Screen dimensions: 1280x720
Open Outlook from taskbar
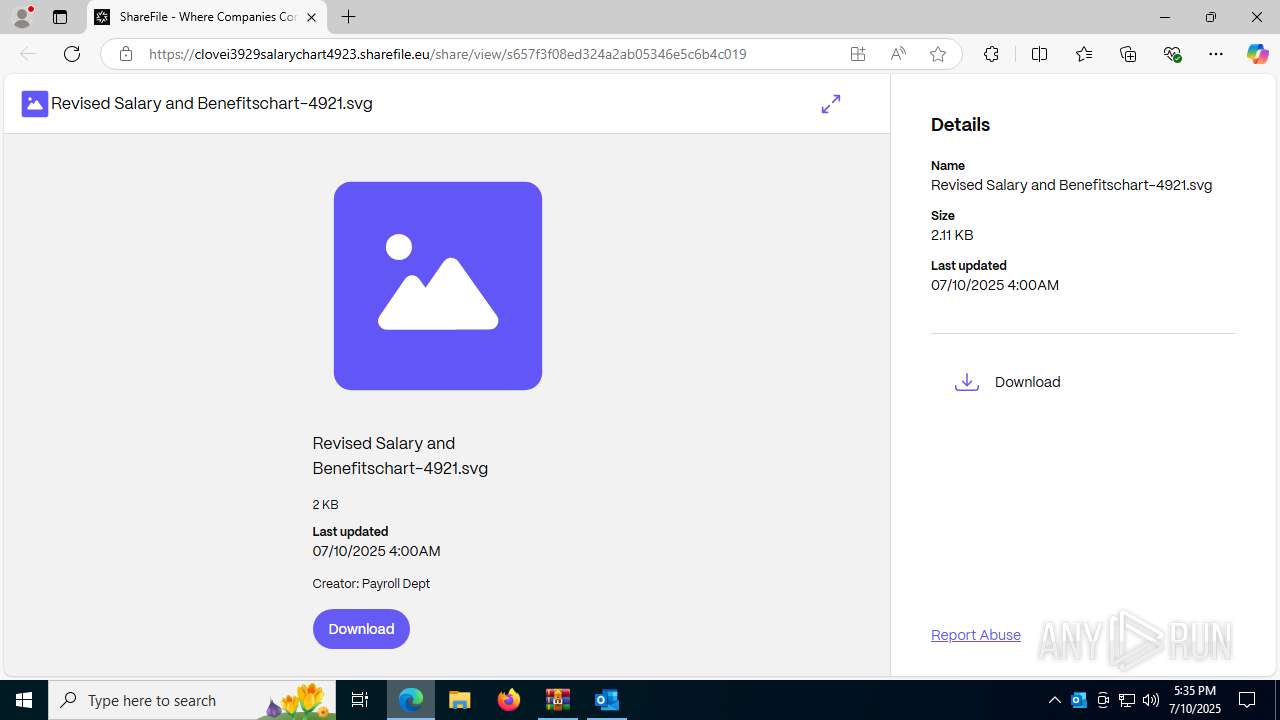607,700
